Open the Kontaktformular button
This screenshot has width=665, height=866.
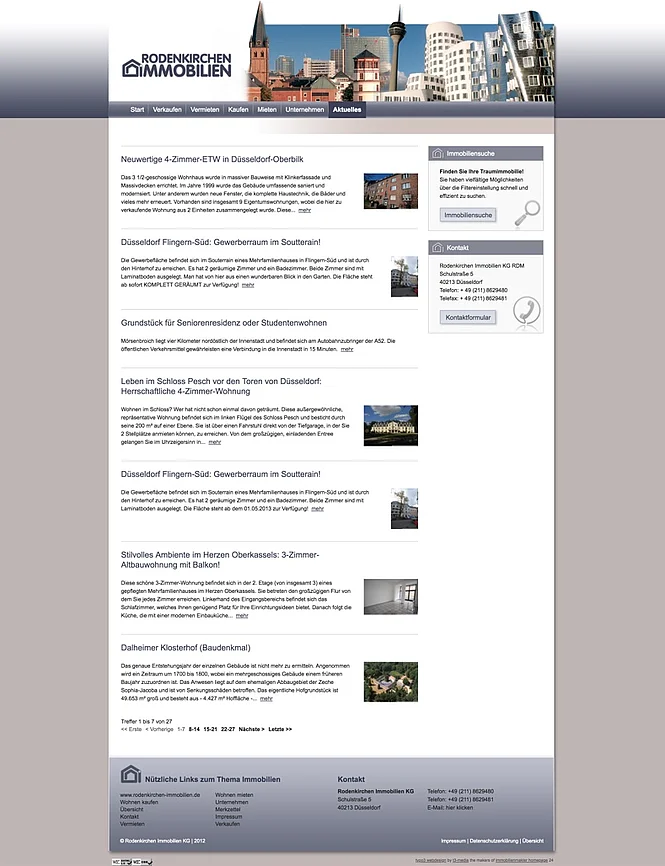pyautogui.click(x=468, y=317)
